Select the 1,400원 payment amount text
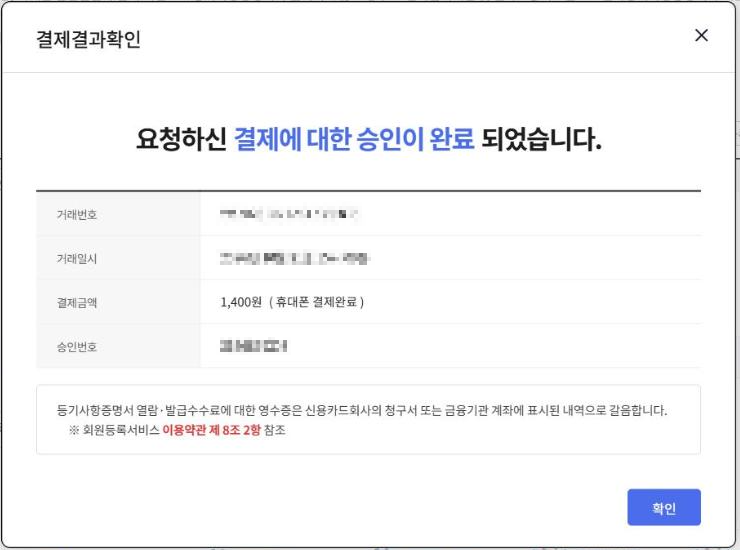 click(x=241, y=302)
